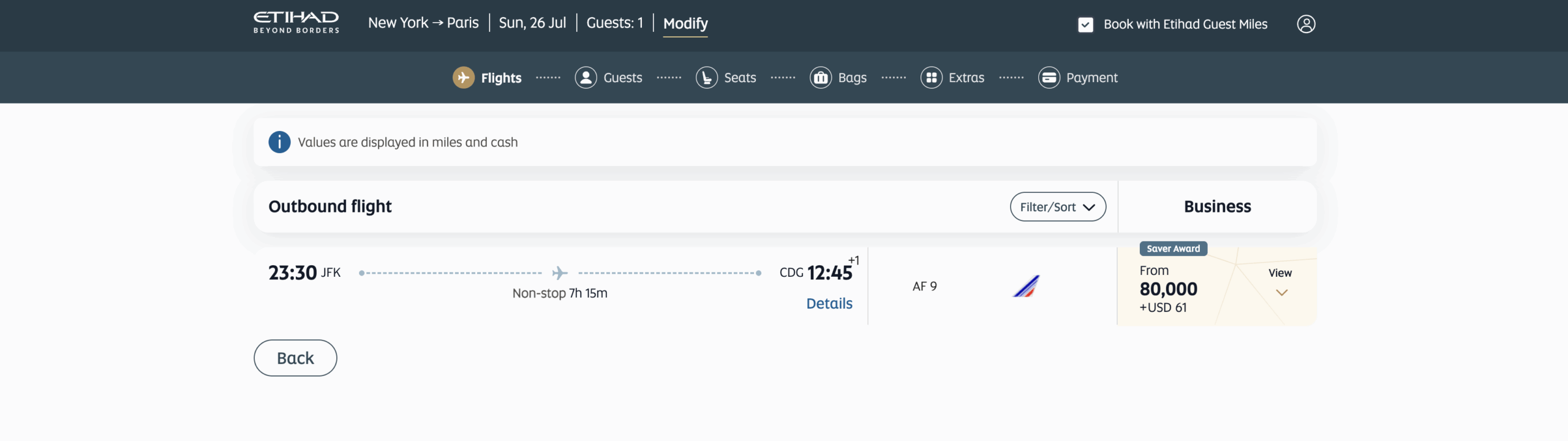Click the 23:30 JFK departure time

(304, 273)
